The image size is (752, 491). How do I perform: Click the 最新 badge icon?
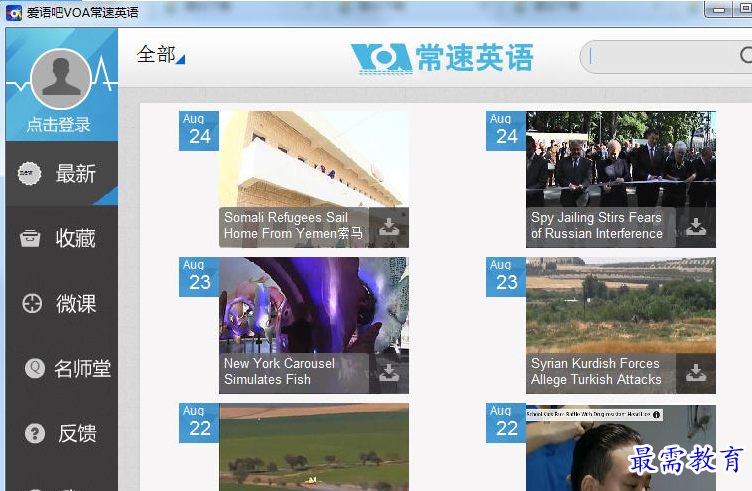(29, 174)
